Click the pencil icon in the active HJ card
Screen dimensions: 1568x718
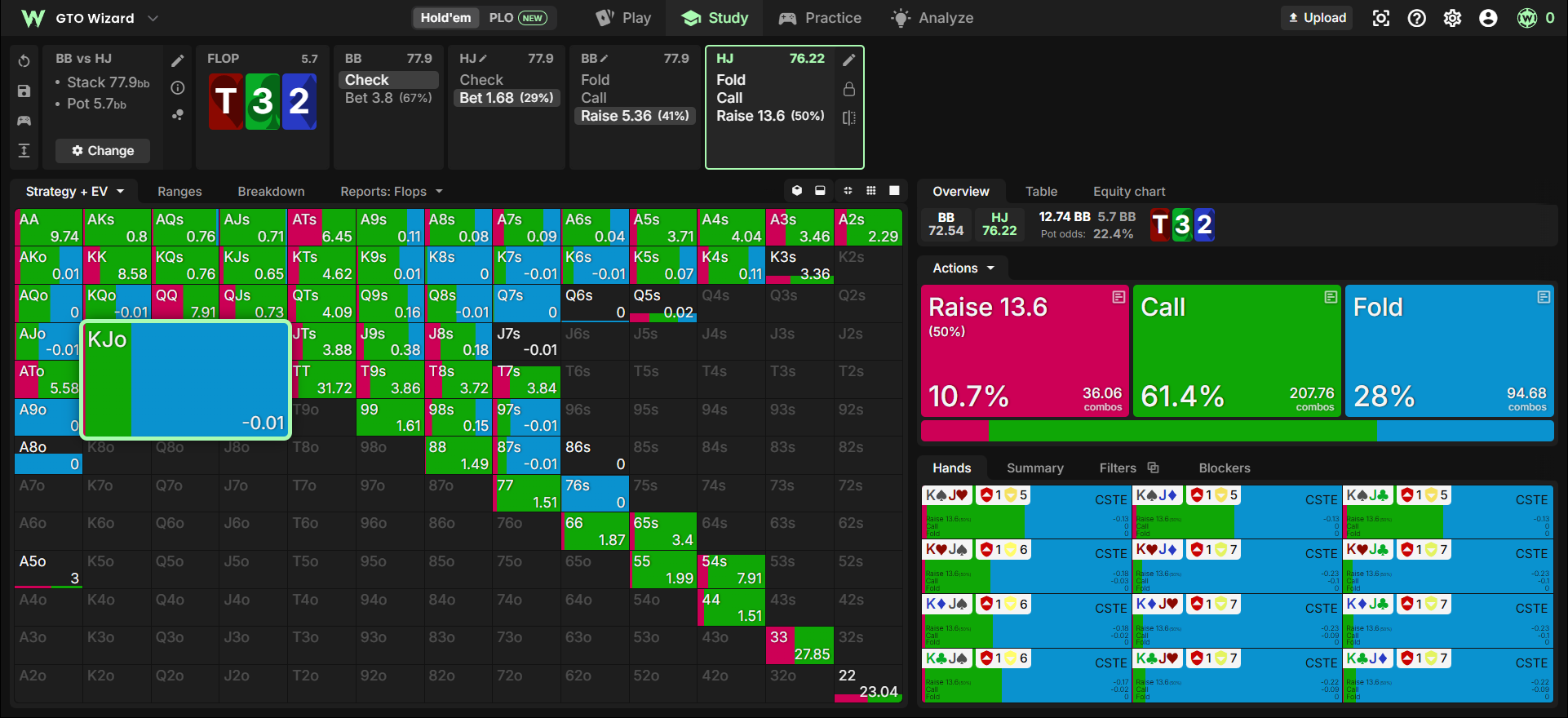point(848,60)
